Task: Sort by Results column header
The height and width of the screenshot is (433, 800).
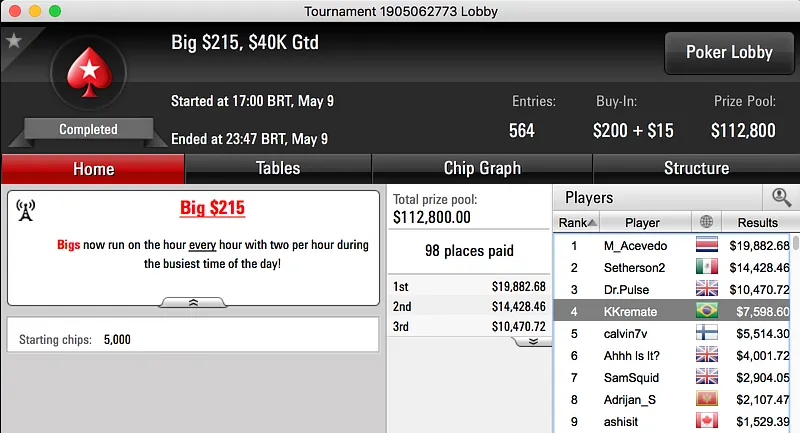Action: 757,222
